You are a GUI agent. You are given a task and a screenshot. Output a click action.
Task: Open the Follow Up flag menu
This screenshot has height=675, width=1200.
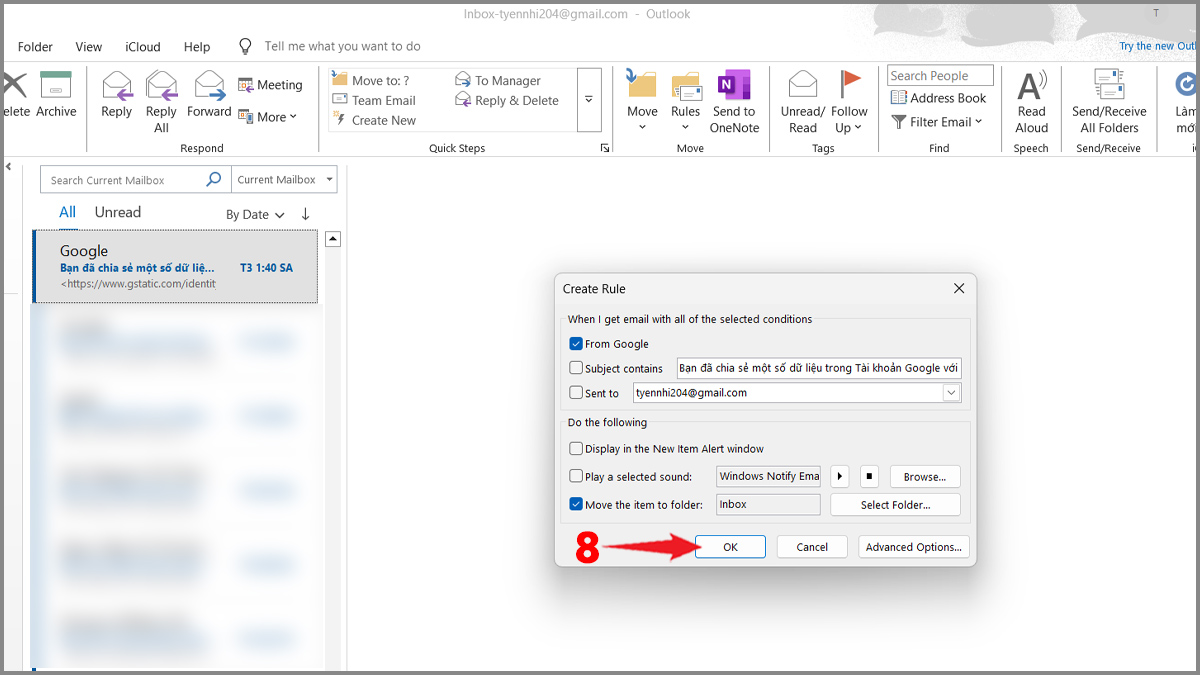point(850,101)
